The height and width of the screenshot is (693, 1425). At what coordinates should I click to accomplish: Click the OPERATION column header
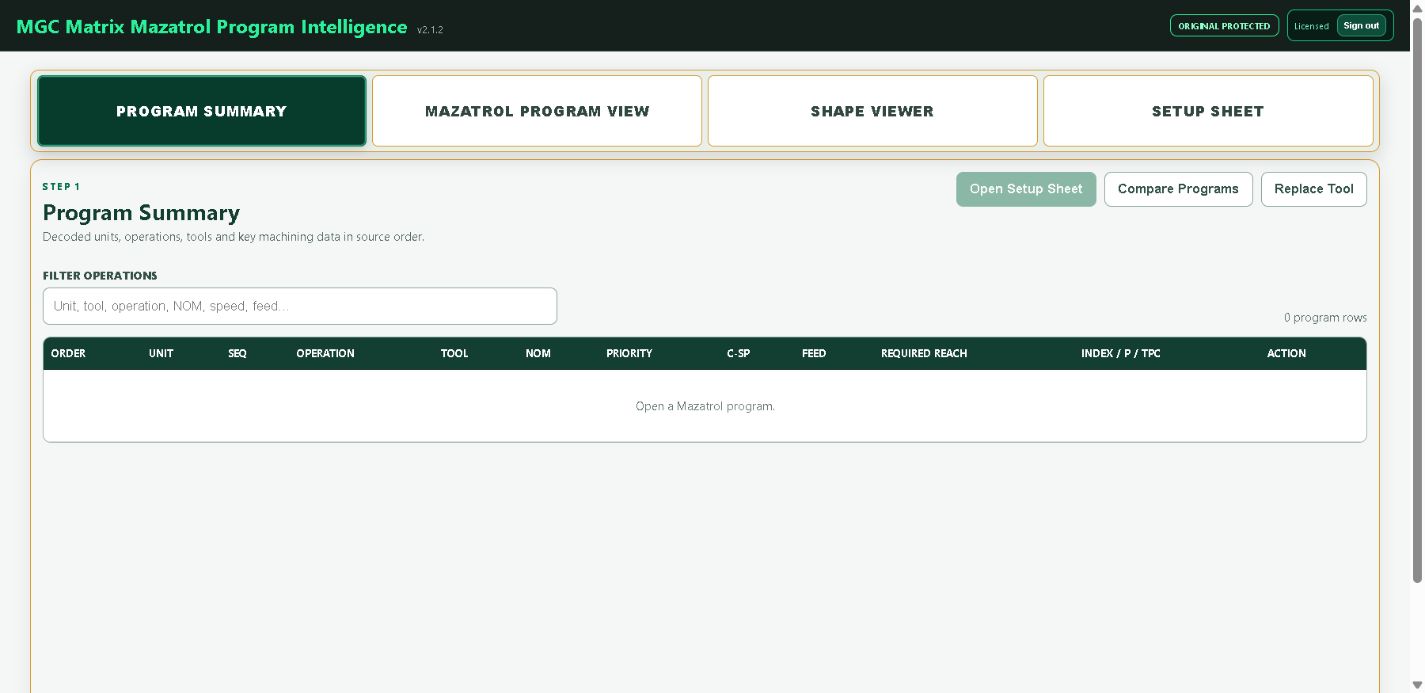pos(325,353)
